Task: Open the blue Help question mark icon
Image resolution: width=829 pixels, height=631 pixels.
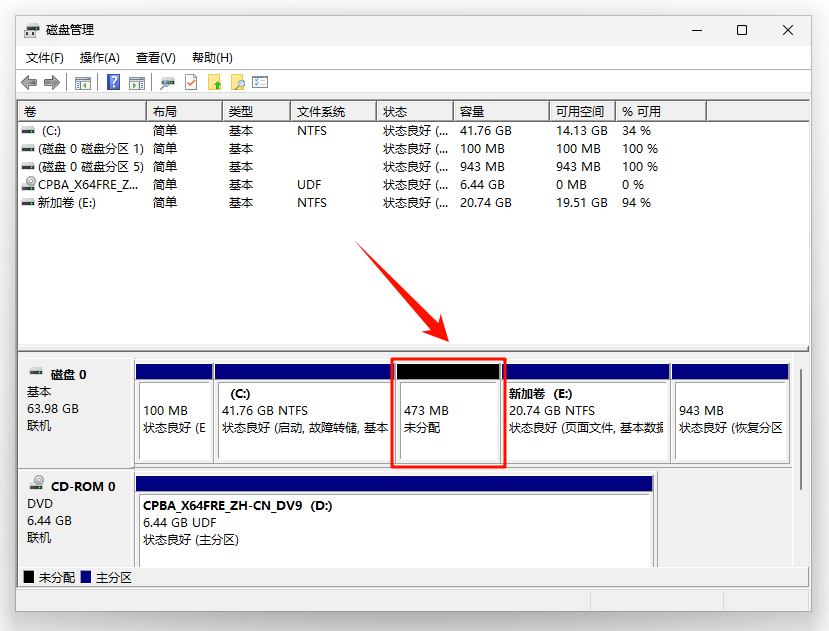Action: tap(113, 83)
